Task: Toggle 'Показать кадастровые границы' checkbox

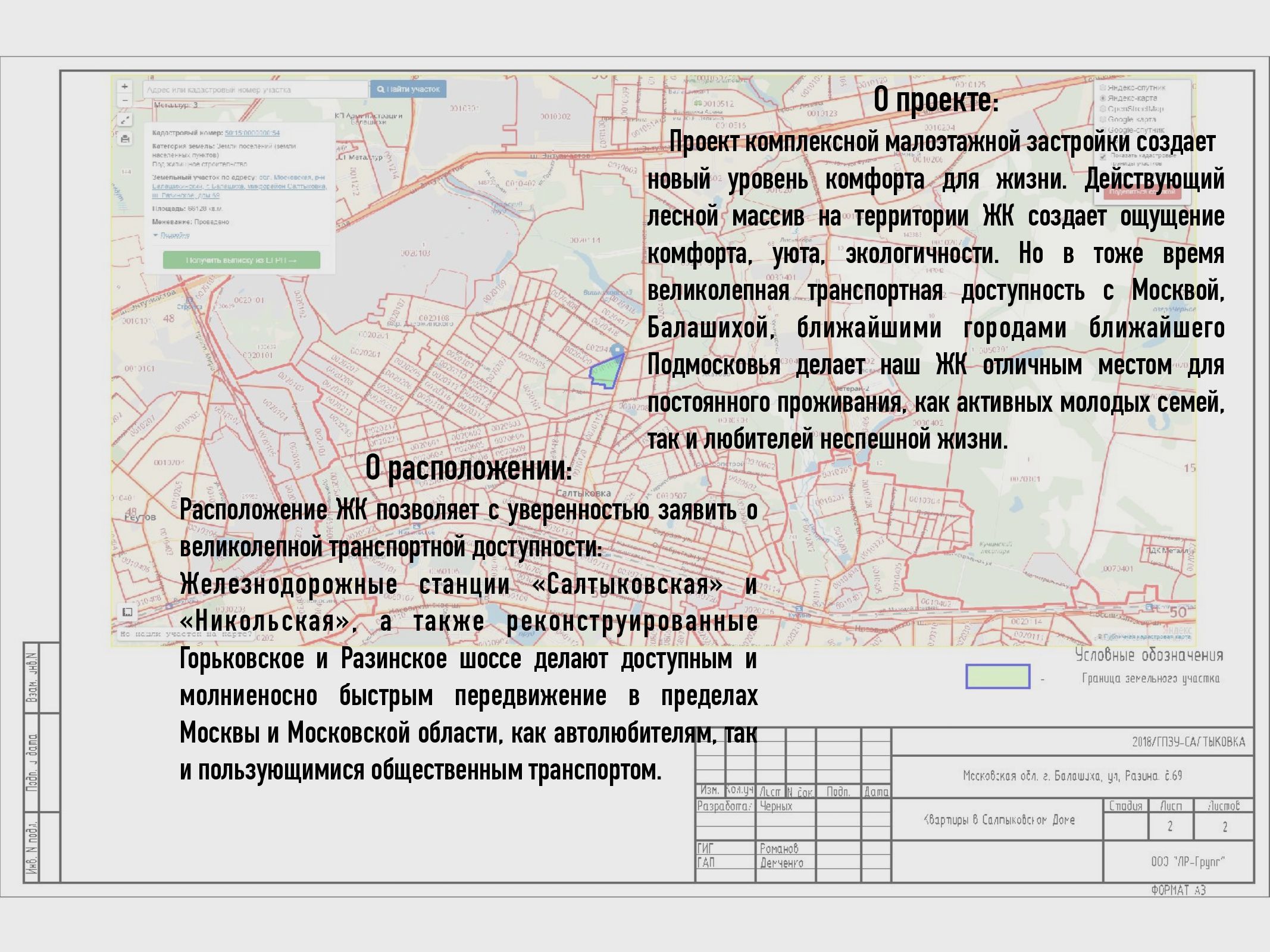Action: [x=1103, y=157]
